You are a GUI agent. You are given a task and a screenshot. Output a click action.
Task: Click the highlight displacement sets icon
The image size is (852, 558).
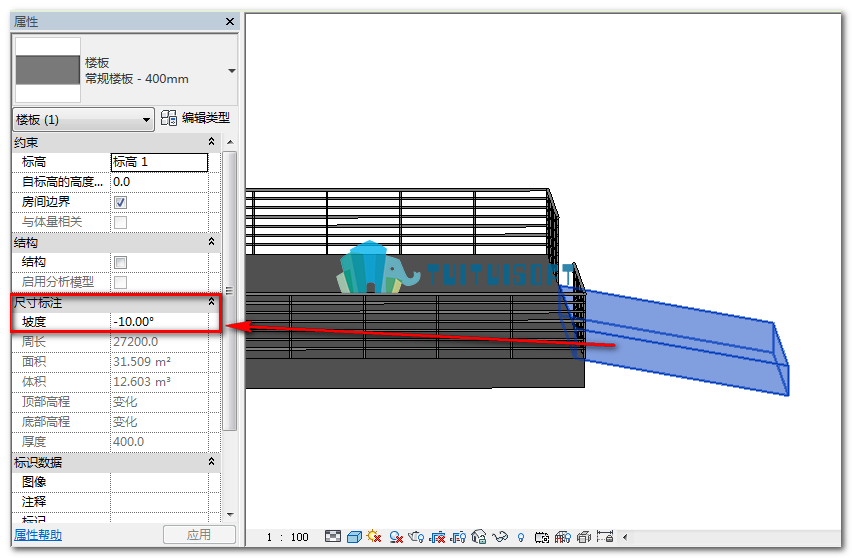[x=584, y=537]
